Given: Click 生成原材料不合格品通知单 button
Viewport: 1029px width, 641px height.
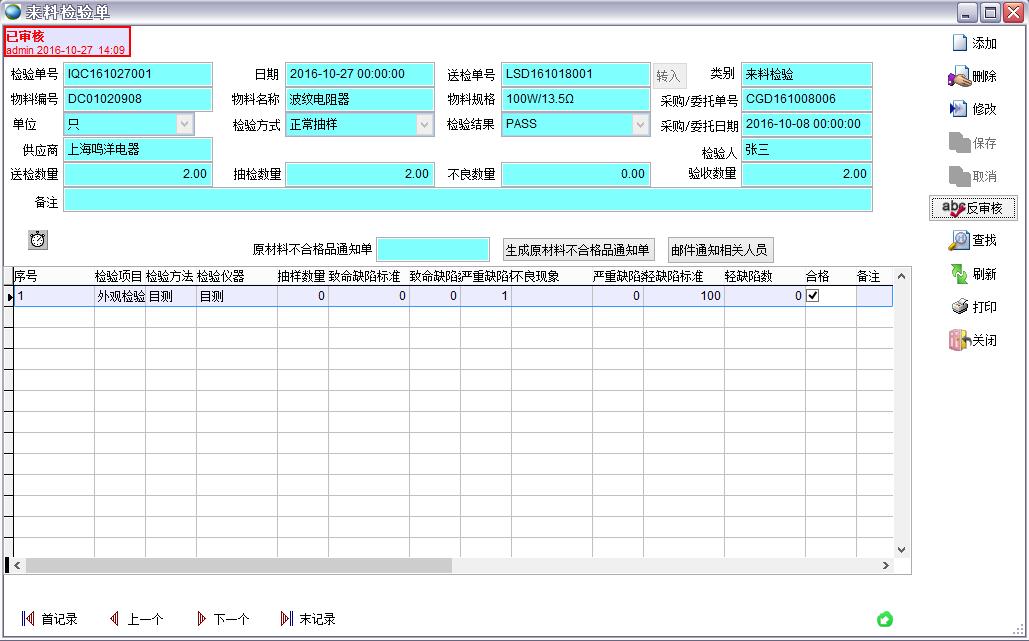Looking at the screenshot, I should click(577, 250).
